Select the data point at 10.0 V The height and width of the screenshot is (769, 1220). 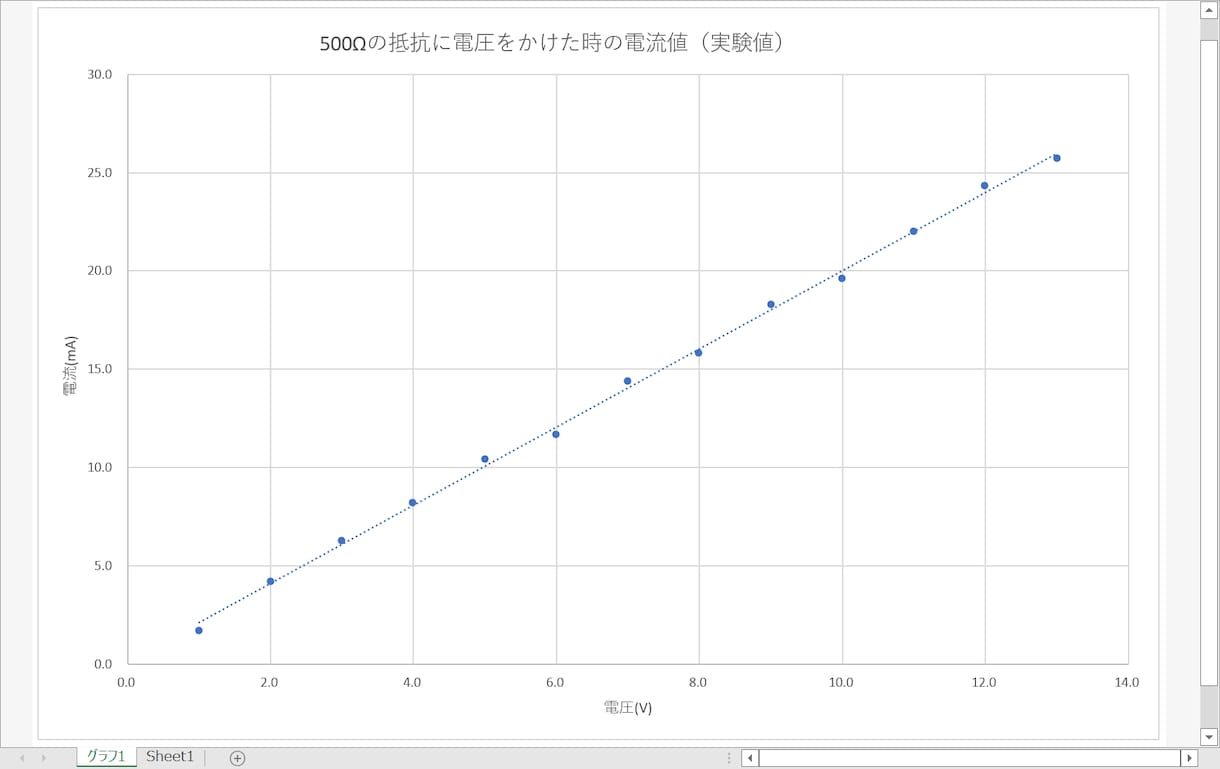842,278
